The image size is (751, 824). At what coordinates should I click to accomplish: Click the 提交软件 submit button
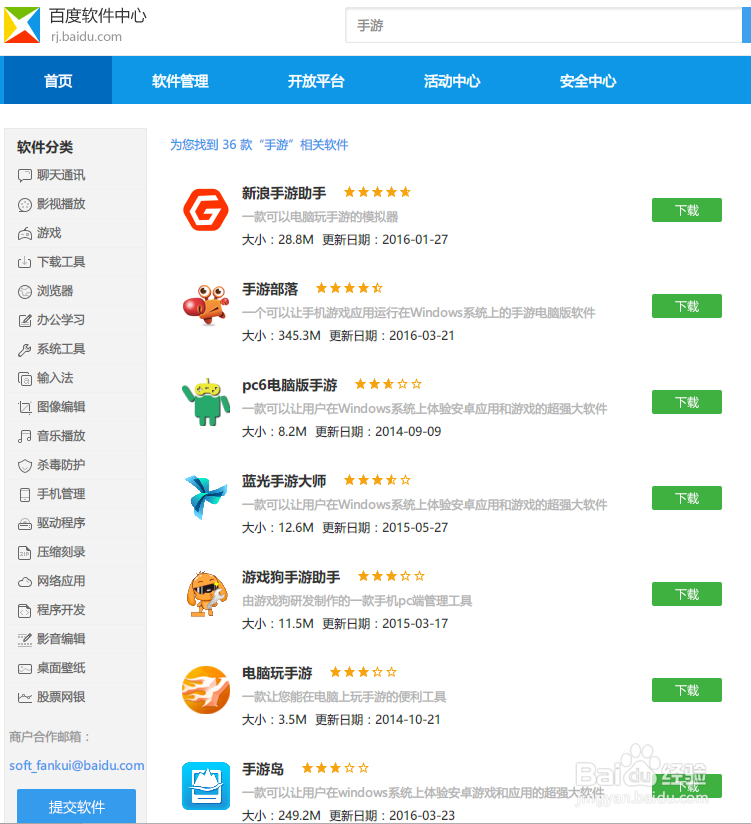(76, 806)
